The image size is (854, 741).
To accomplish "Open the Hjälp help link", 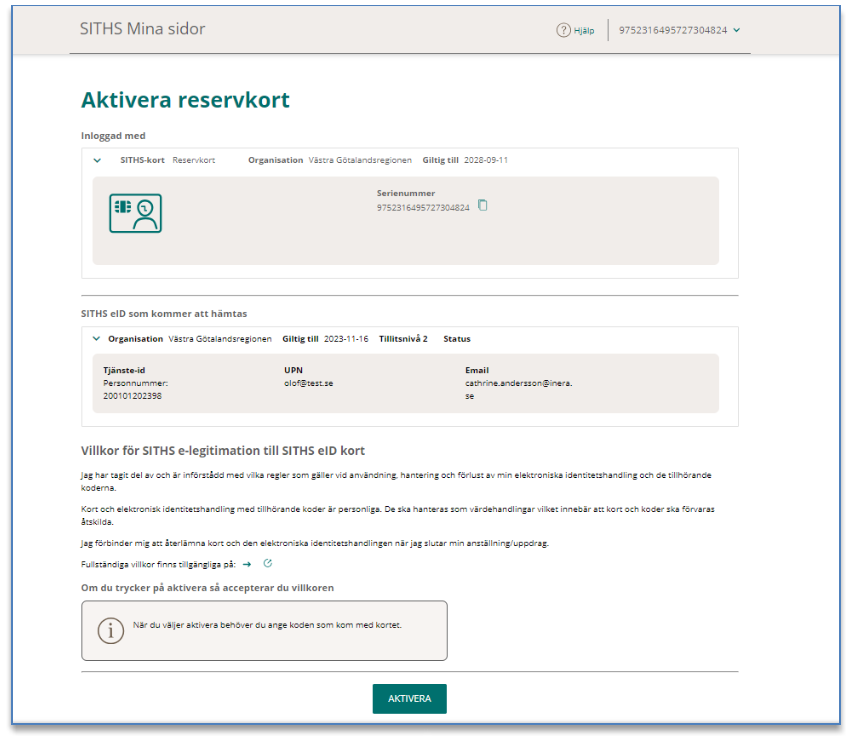I will 583,31.
